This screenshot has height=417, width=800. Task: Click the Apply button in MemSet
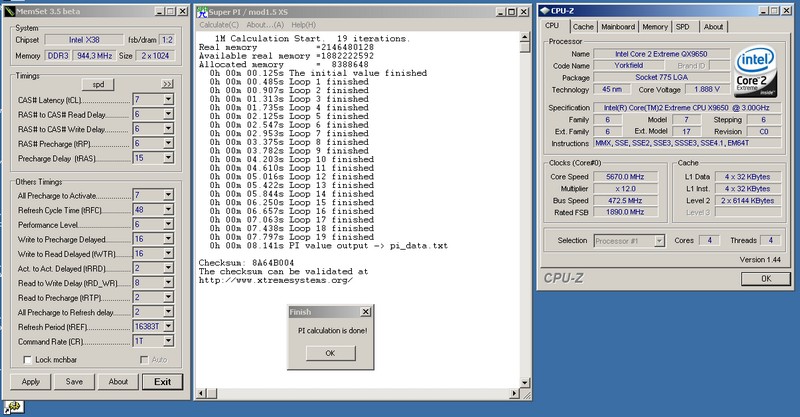(31, 381)
